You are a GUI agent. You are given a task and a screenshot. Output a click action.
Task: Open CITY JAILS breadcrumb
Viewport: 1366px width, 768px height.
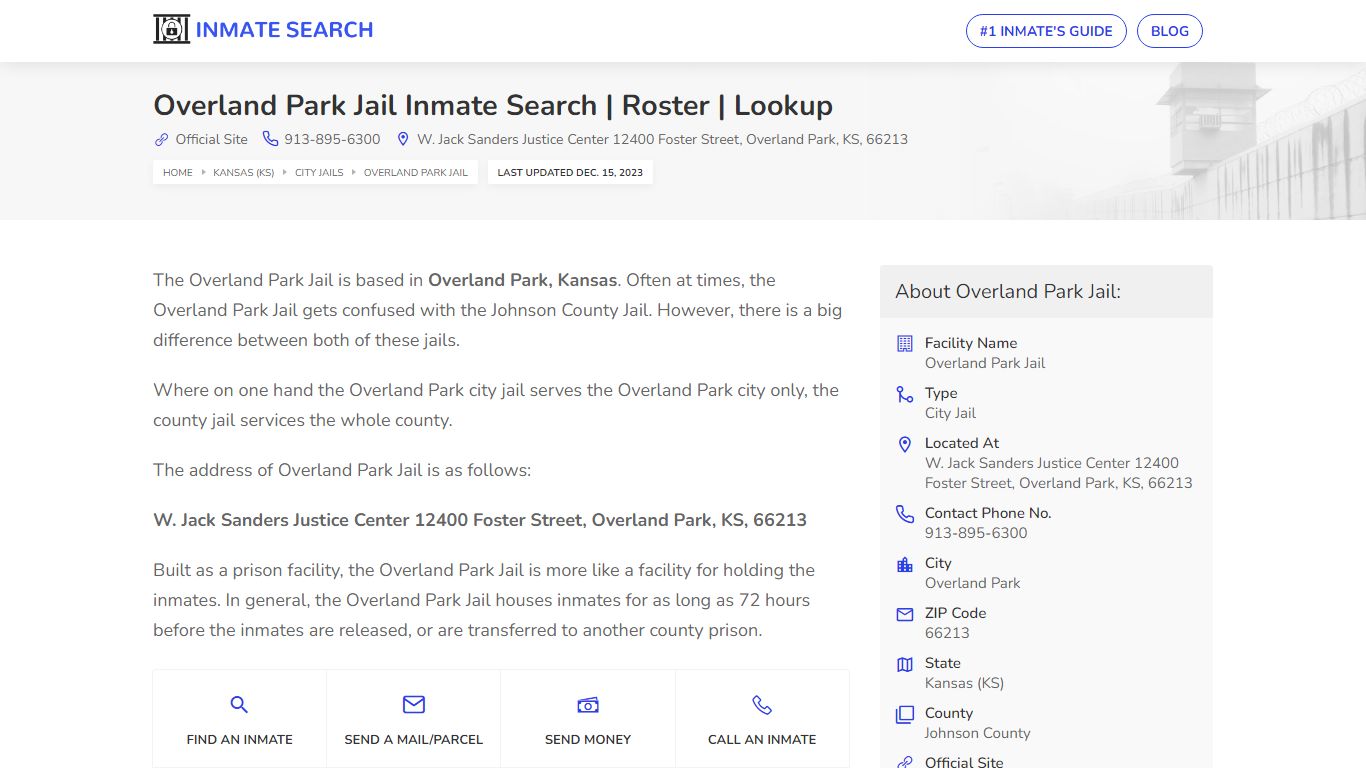[x=319, y=172]
